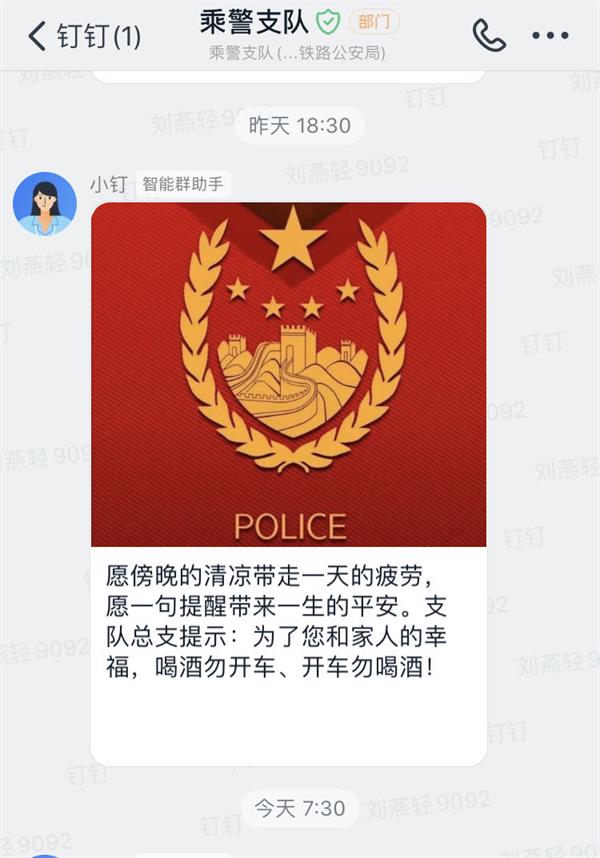The height and width of the screenshot is (858, 600).
Task: Tap the group subtitle 乘警支队(...铁路公安局)
Action: pyautogui.click(x=298, y=53)
